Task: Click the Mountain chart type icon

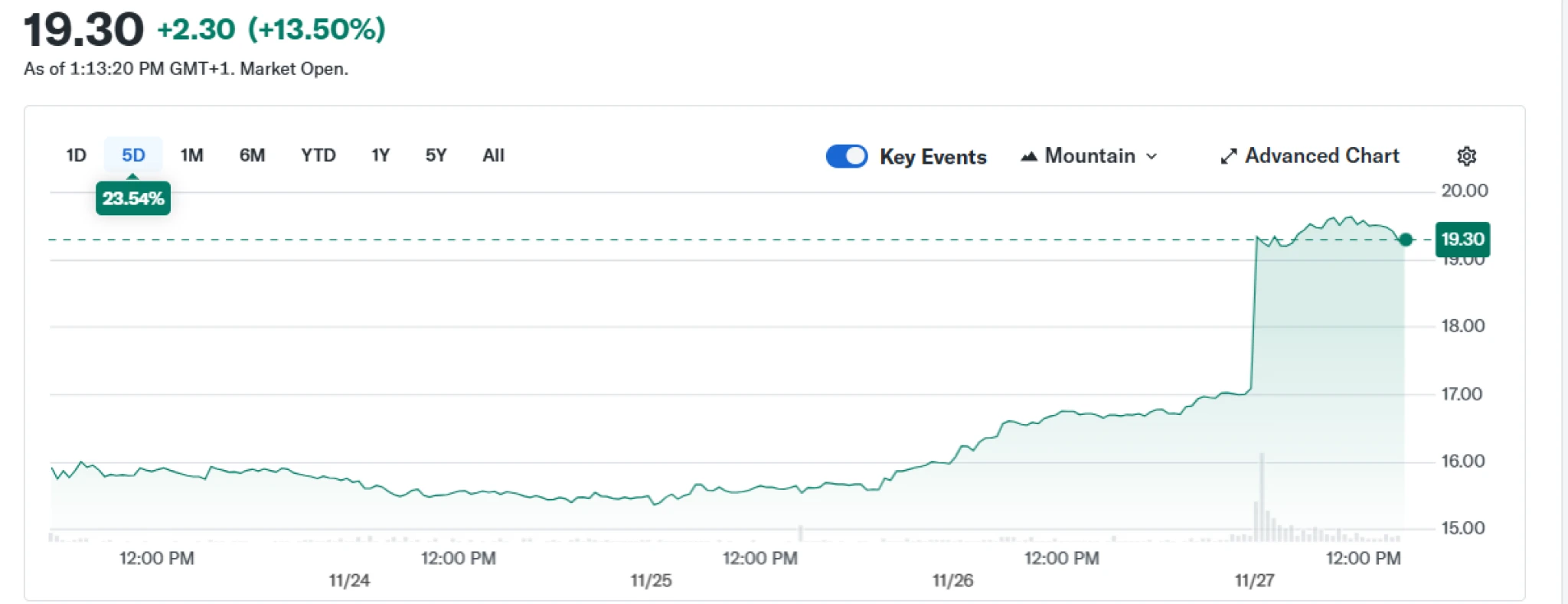Action: (1029, 156)
